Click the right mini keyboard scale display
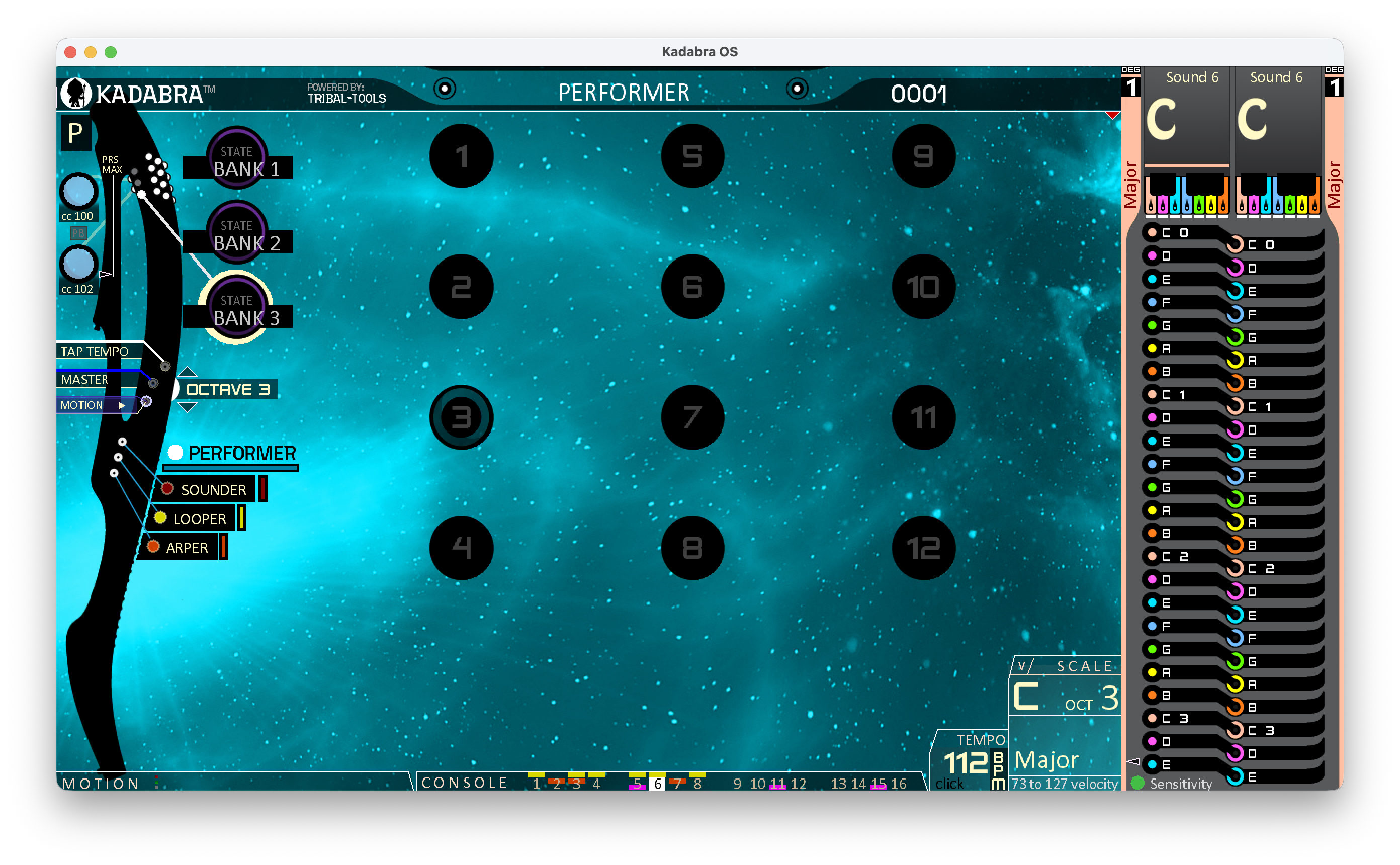 coord(1278,195)
